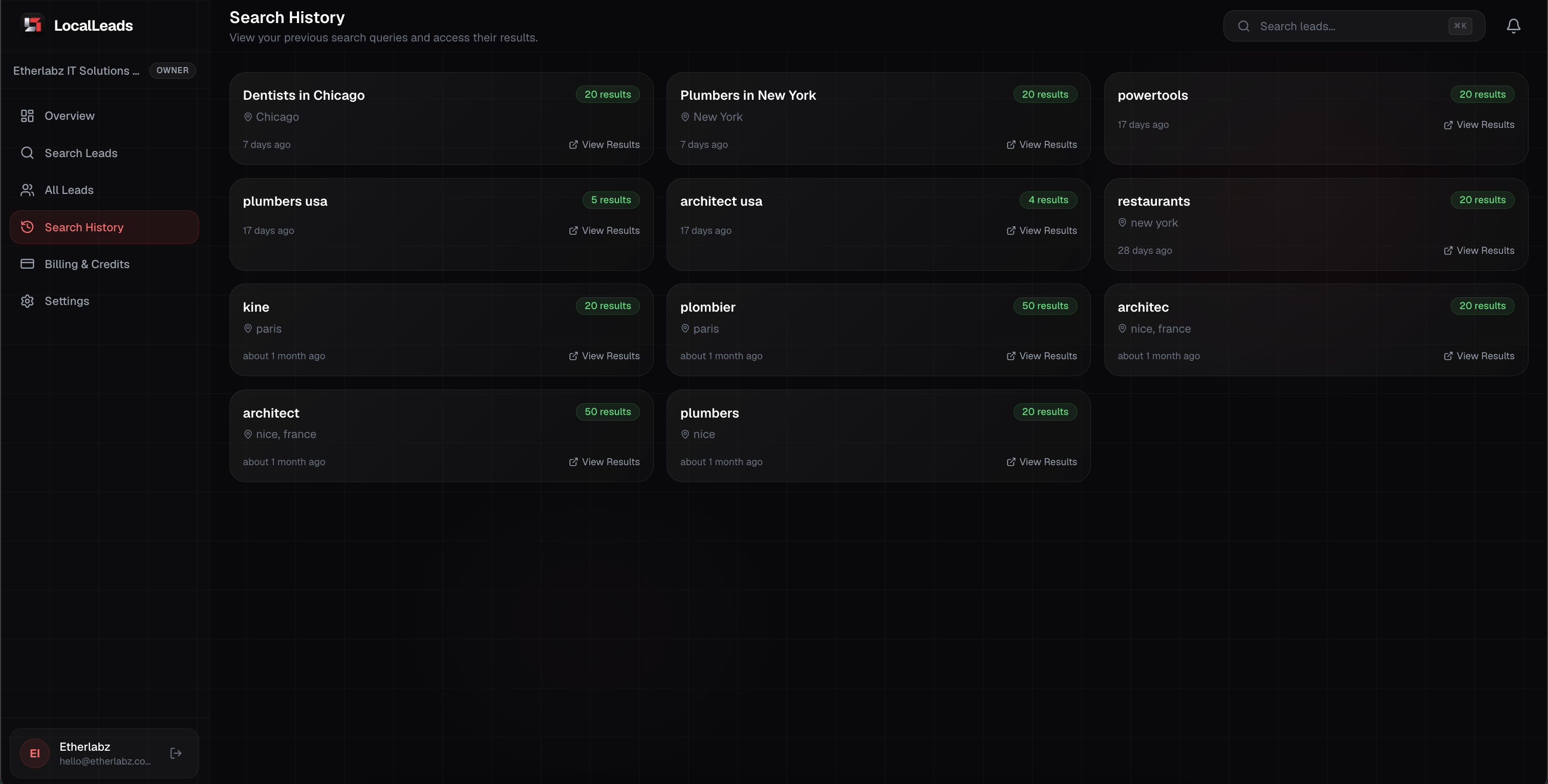The height and width of the screenshot is (784, 1548).
Task: Click the Search History clock icon
Action: pyautogui.click(x=28, y=227)
